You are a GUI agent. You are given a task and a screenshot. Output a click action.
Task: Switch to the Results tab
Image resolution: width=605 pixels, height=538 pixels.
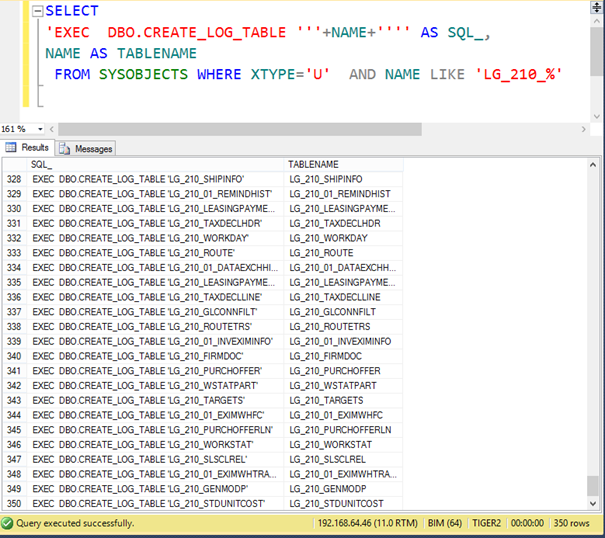click(27, 147)
